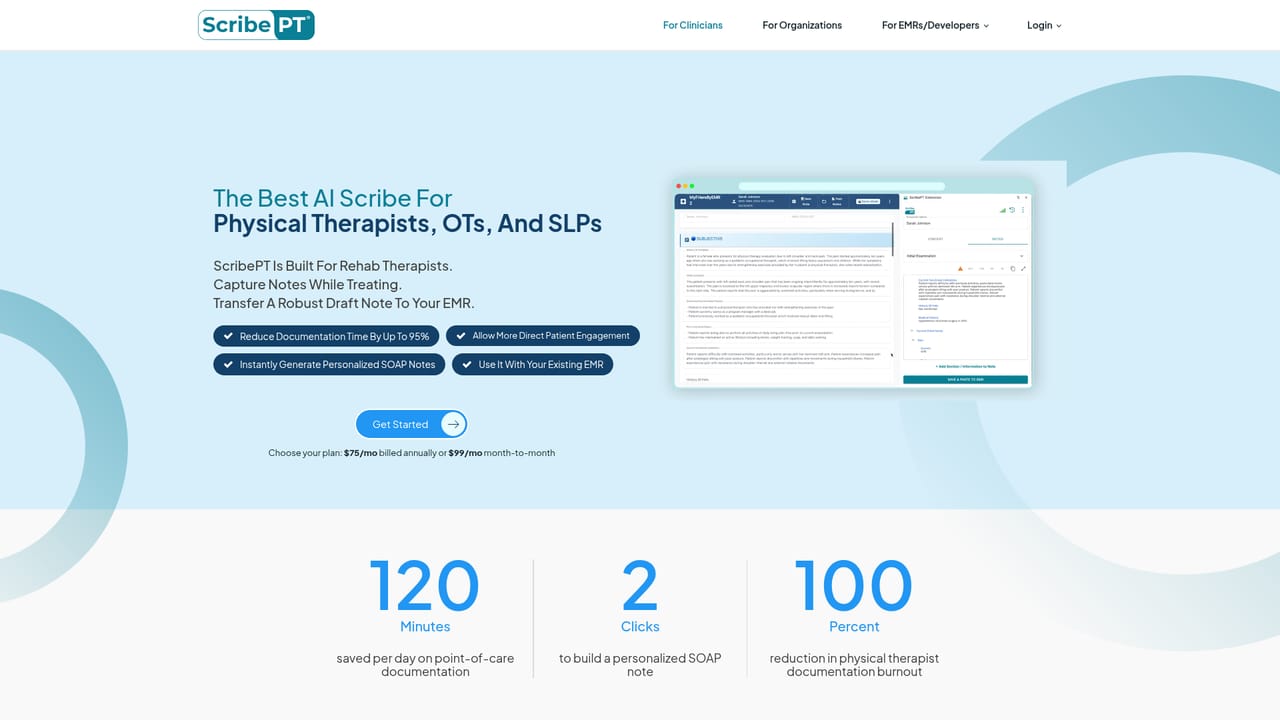Screen dimensions: 1280x720
Task: Click the heading "Physical Therapists, OTs, And SLPs"
Action: pyautogui.click(x=408, y=223)
